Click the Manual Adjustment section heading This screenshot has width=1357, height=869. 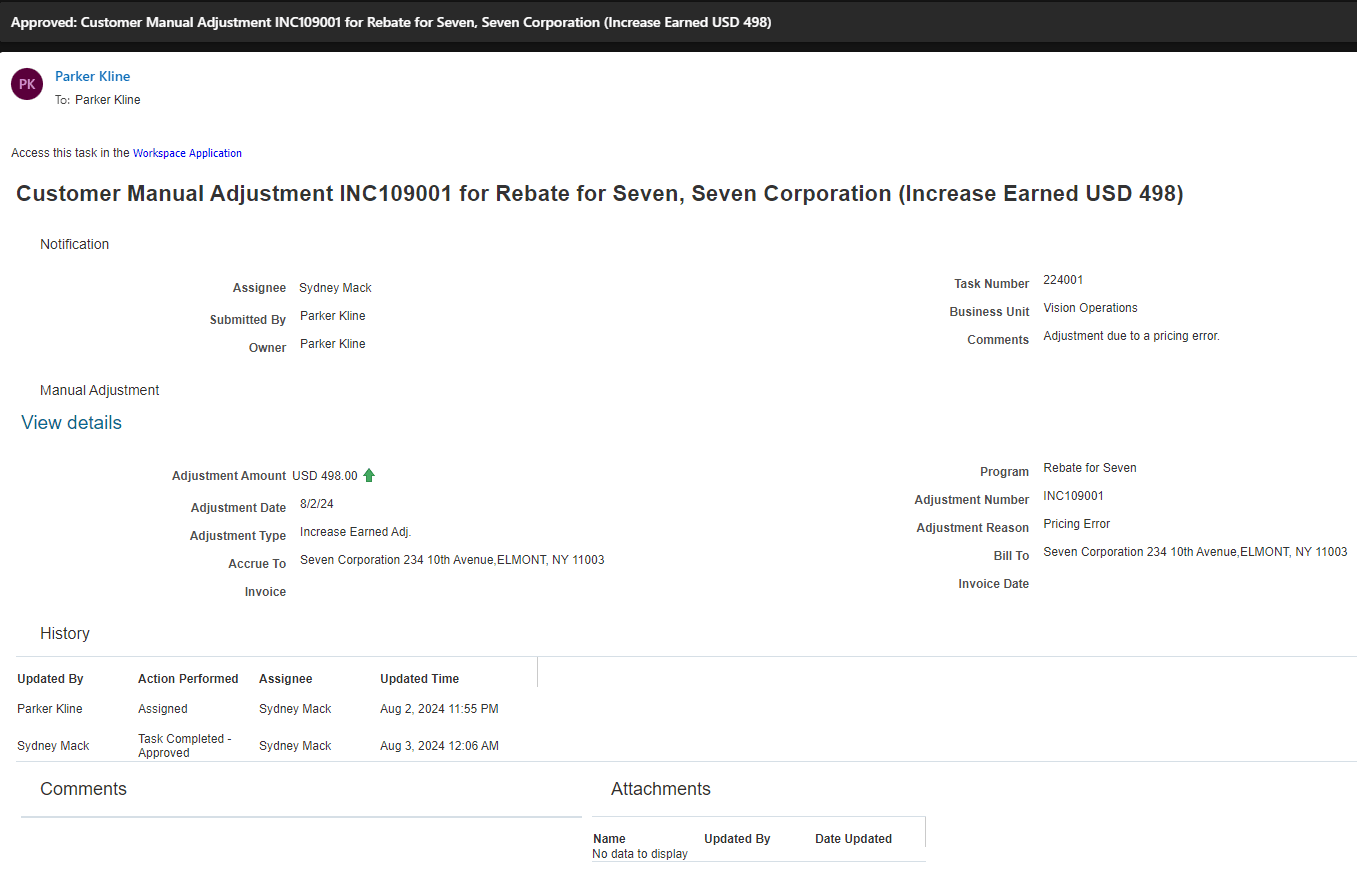click(x=100, y=390)
